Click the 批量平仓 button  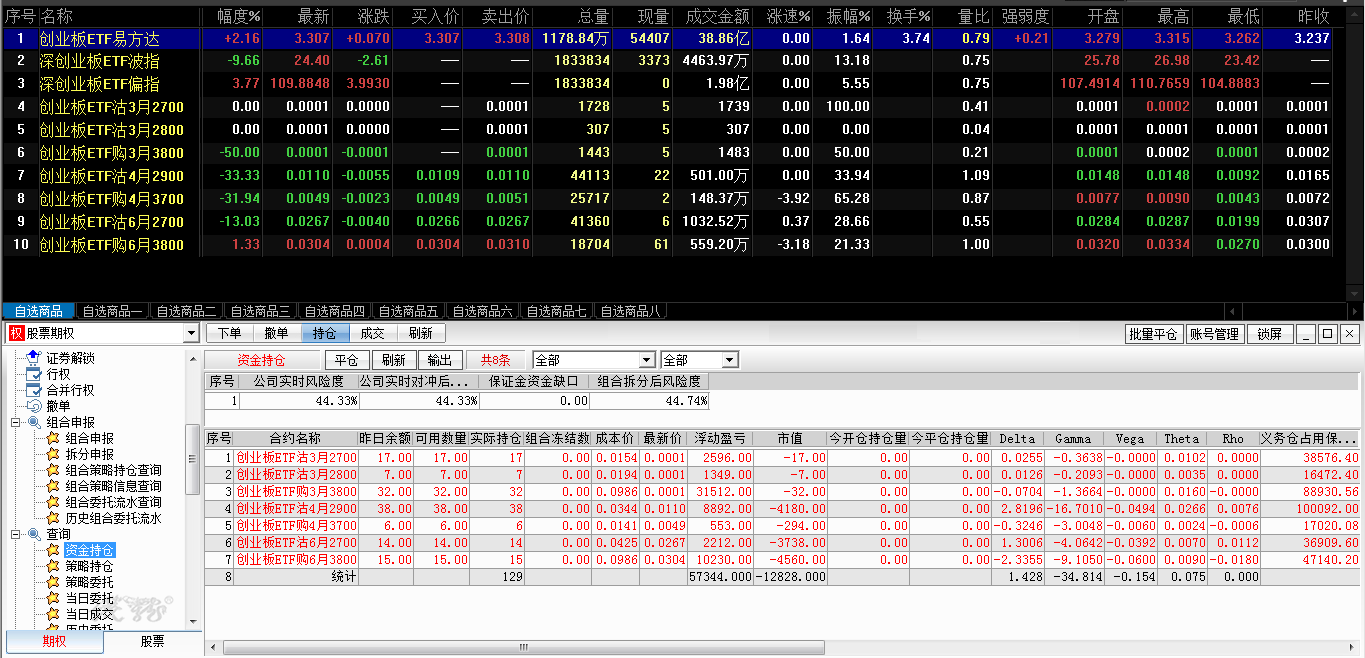point(1154,334)
